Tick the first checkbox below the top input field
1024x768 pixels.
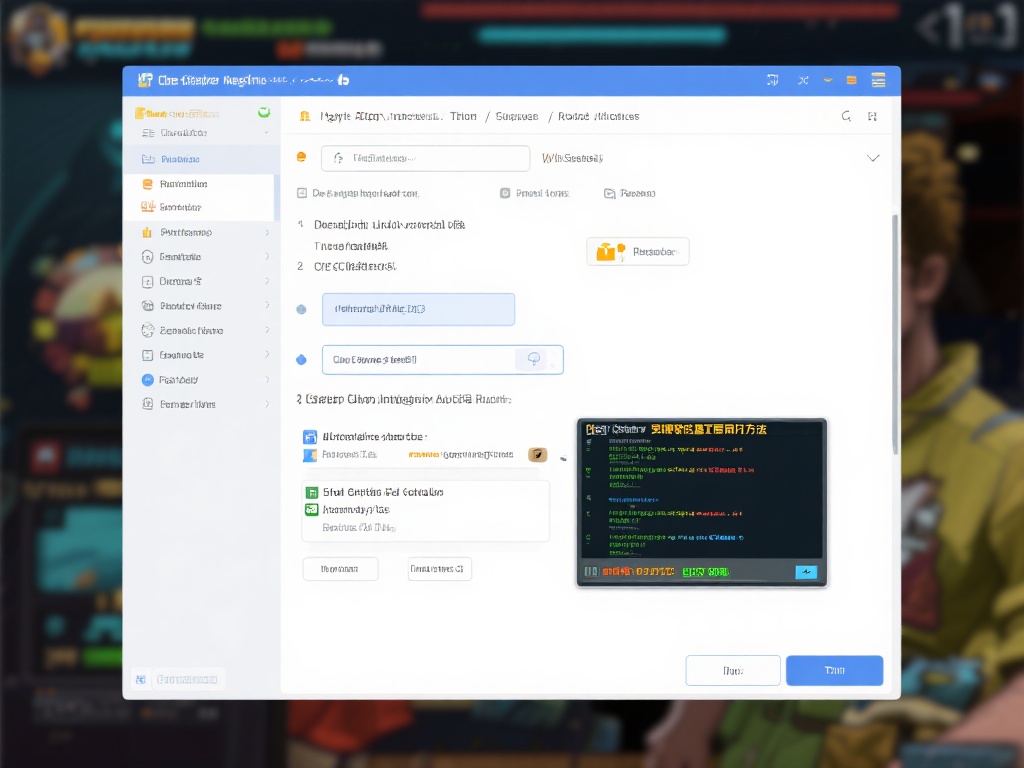(302, 193)
